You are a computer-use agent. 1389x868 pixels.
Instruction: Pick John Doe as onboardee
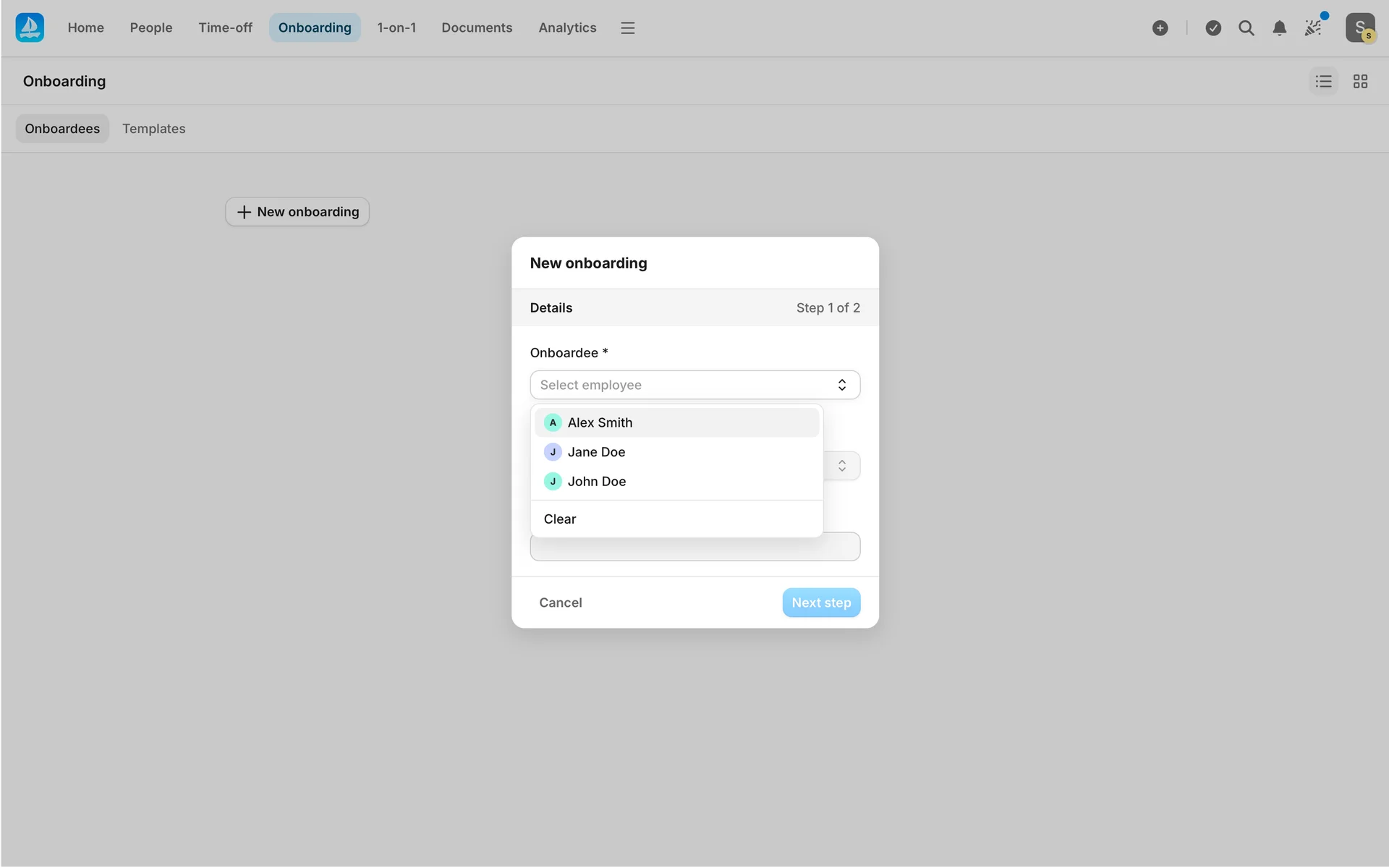click(x=596, y=481)
